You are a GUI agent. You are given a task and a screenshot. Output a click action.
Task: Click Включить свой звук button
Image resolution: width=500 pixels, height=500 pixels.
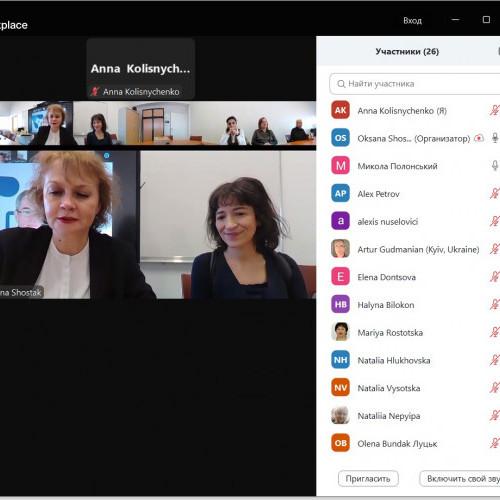coord(460,479)
